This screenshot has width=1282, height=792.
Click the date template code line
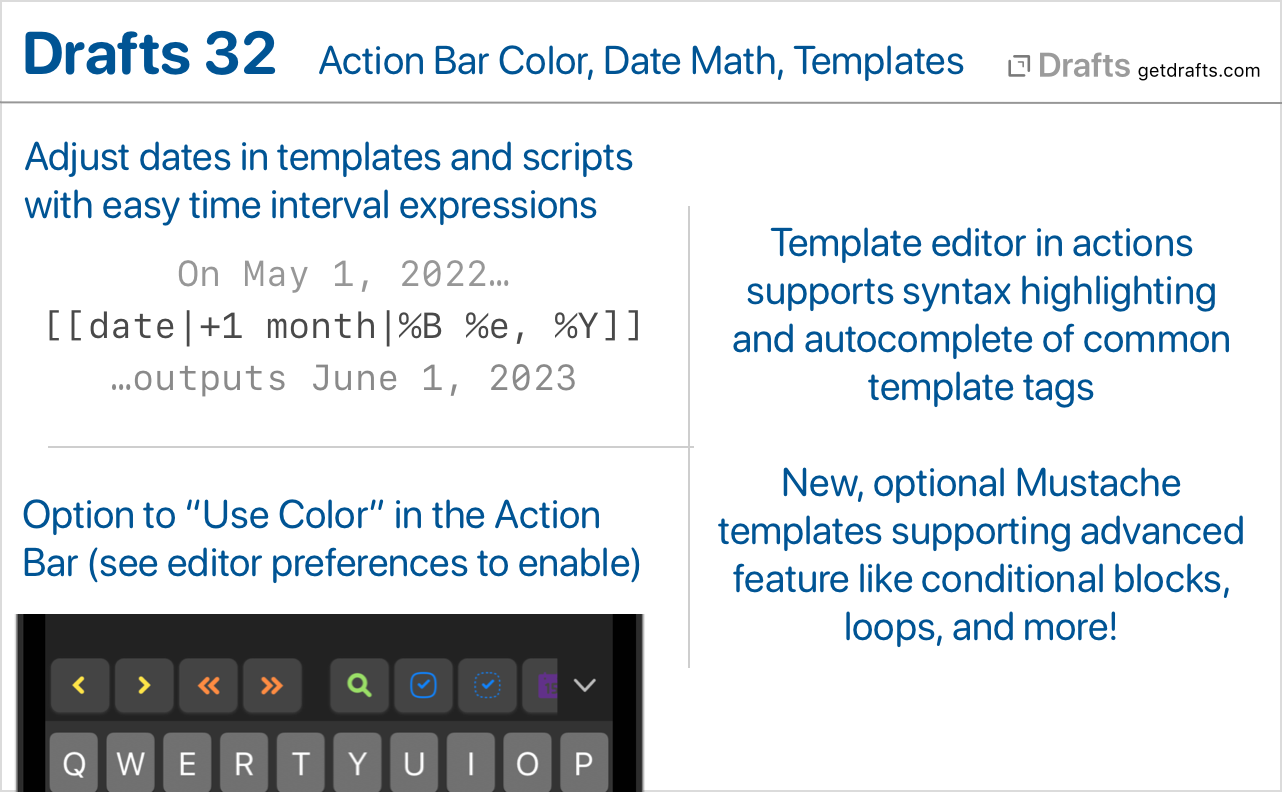[x=344, y=326]
